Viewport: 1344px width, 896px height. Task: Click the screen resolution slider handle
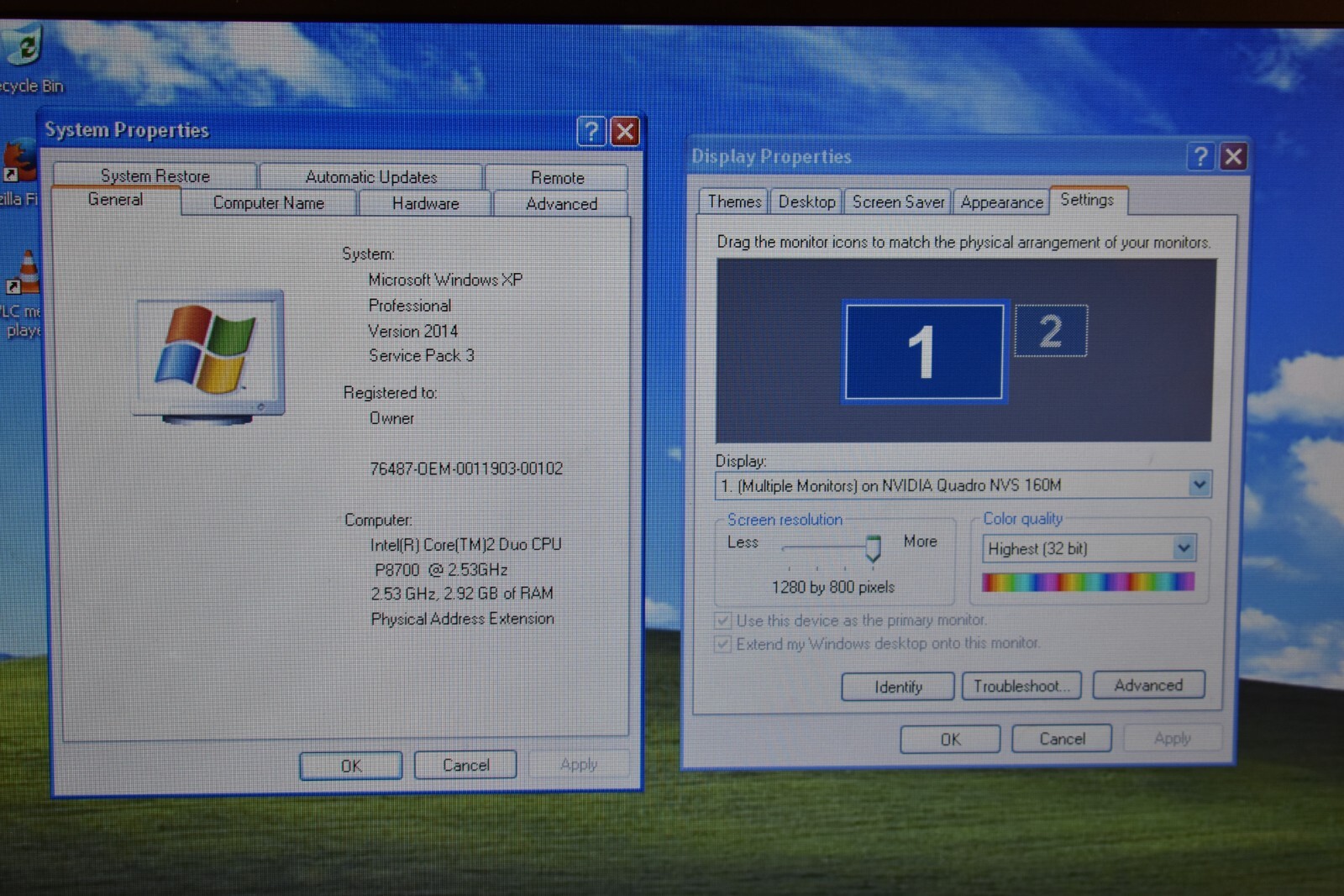pyautogui.click(x=874, y=548)
